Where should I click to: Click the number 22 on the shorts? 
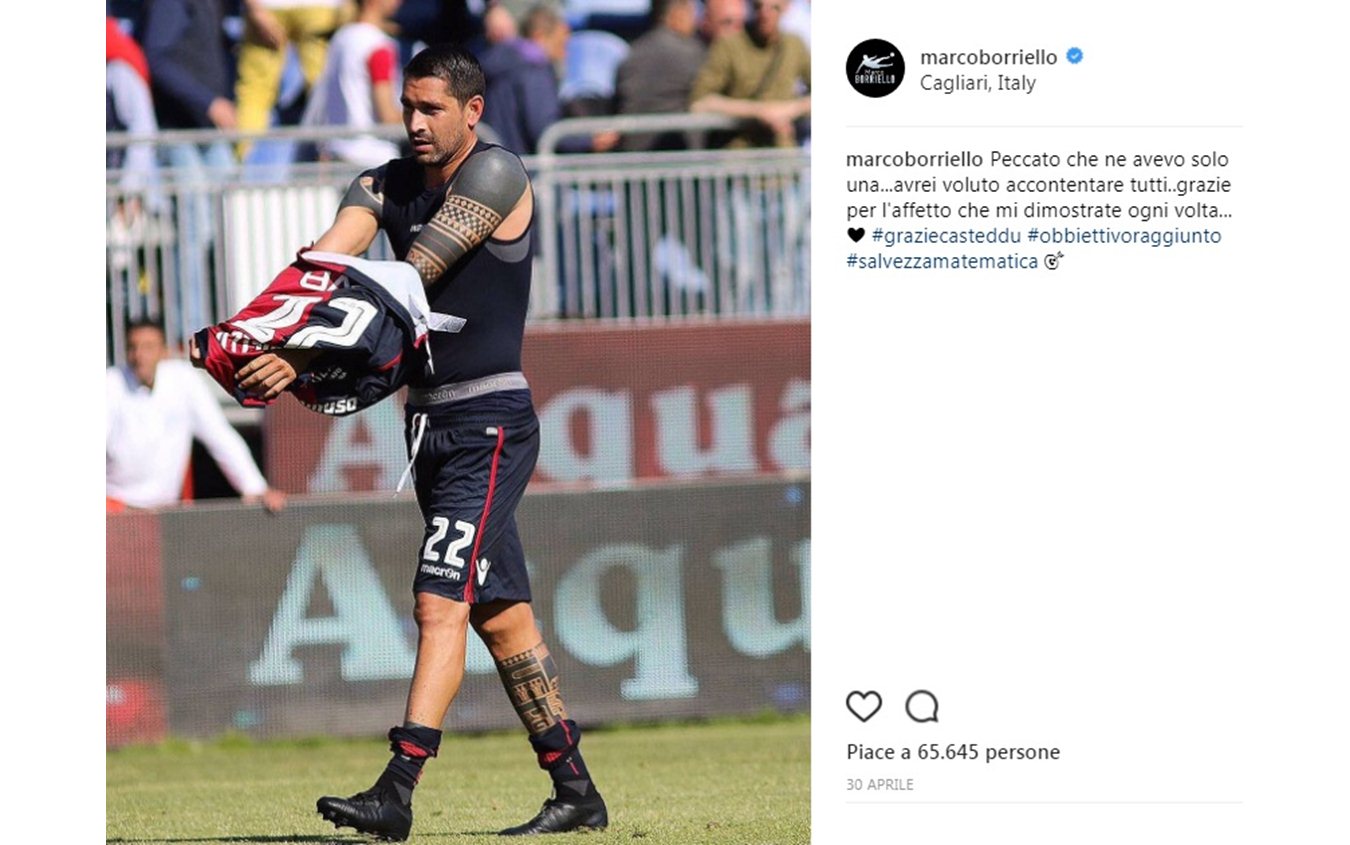click(447, 542)
